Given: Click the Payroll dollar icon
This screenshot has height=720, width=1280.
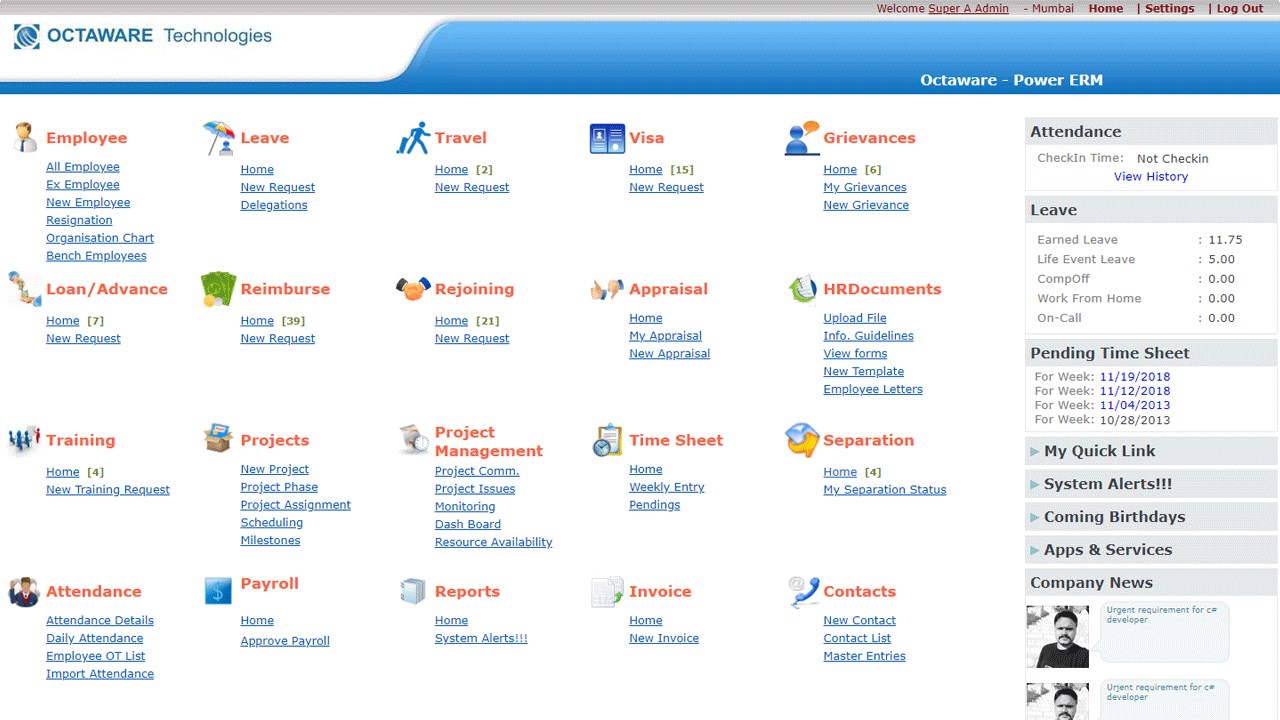Looking at the screenshot, I should [x=218, y=590].
